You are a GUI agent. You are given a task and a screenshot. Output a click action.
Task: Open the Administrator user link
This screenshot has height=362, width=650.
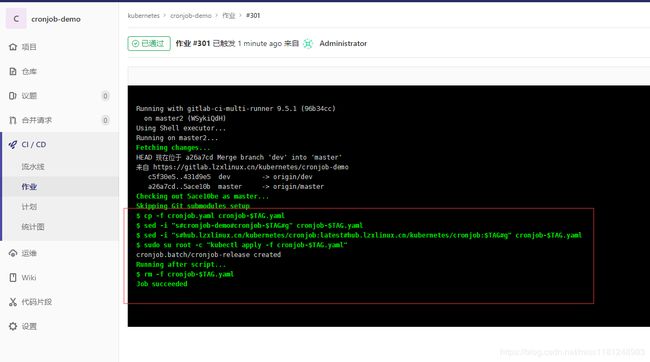click(x=343, y=44)
